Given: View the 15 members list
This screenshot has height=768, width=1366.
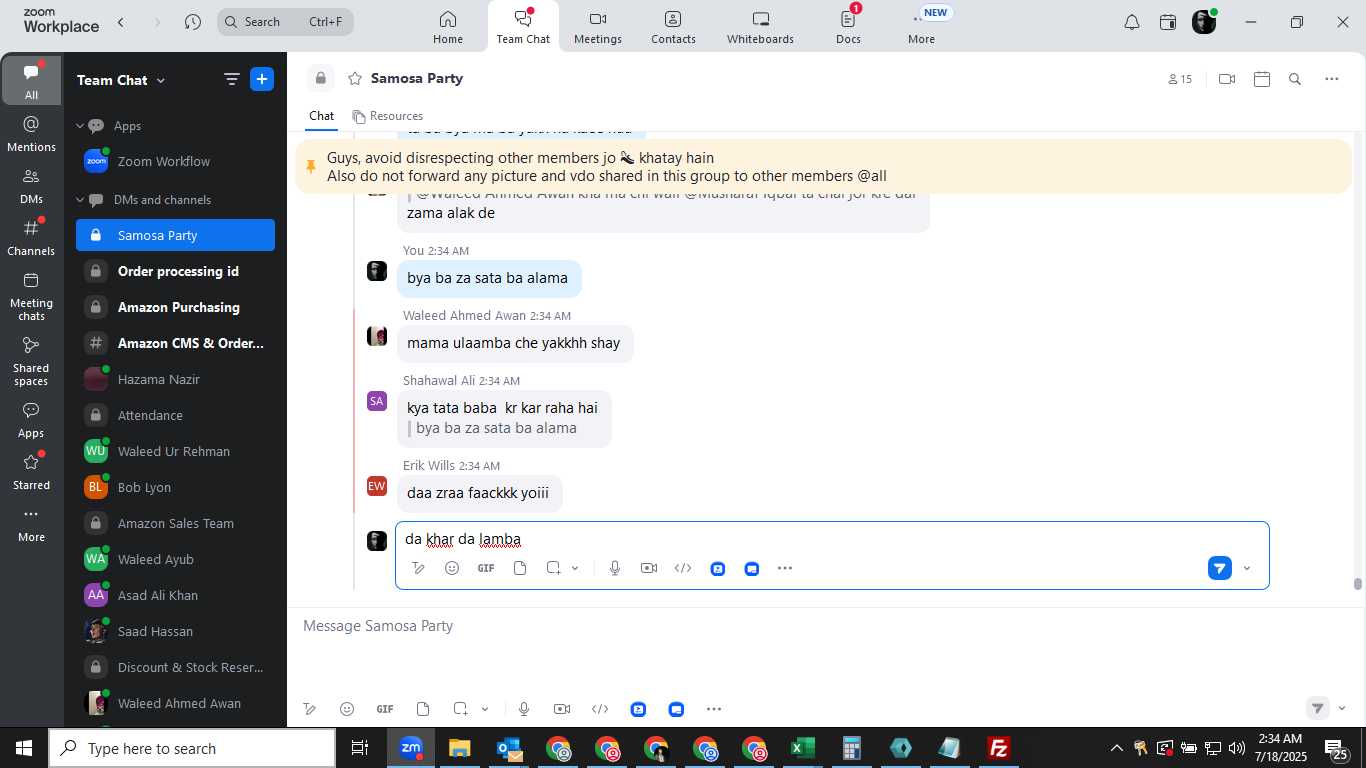Looking at the screenshot, I should point(1180,79).
